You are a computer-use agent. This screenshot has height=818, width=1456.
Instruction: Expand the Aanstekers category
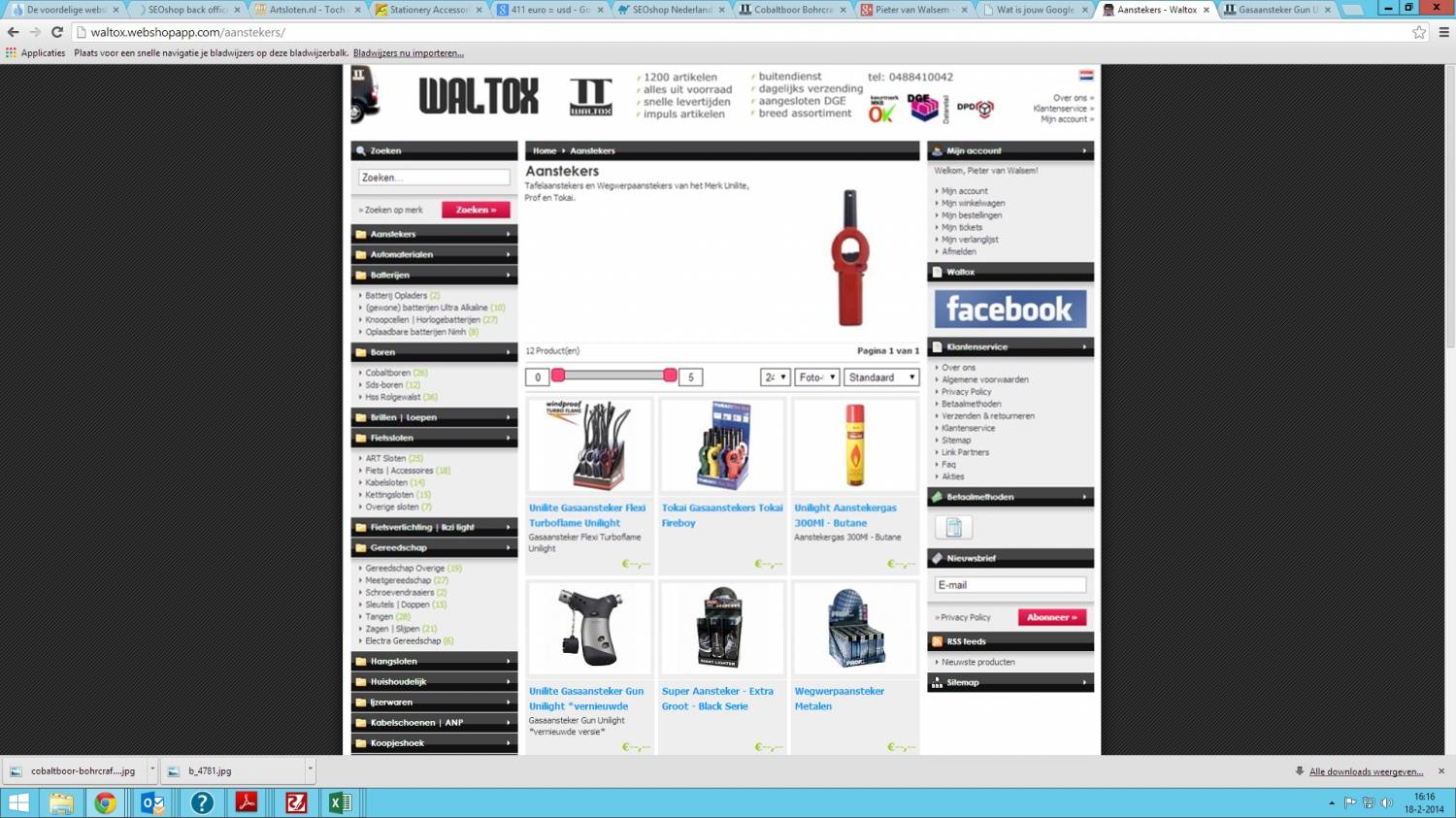click(x=434, y=234)
